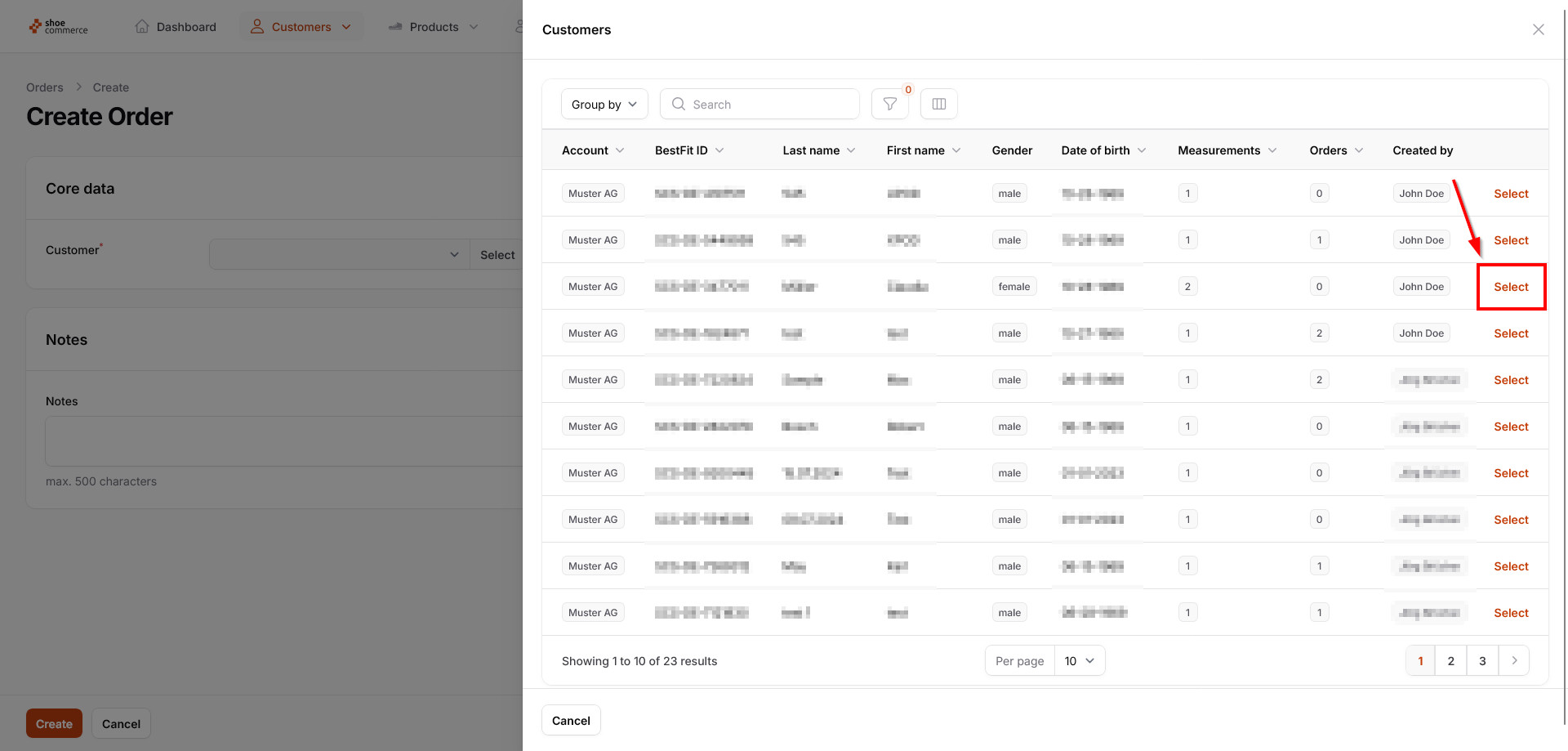The width and height of the screenshot is (1568, 751).
Task: Click the shoe commerce logo
Action: (58, 27)
